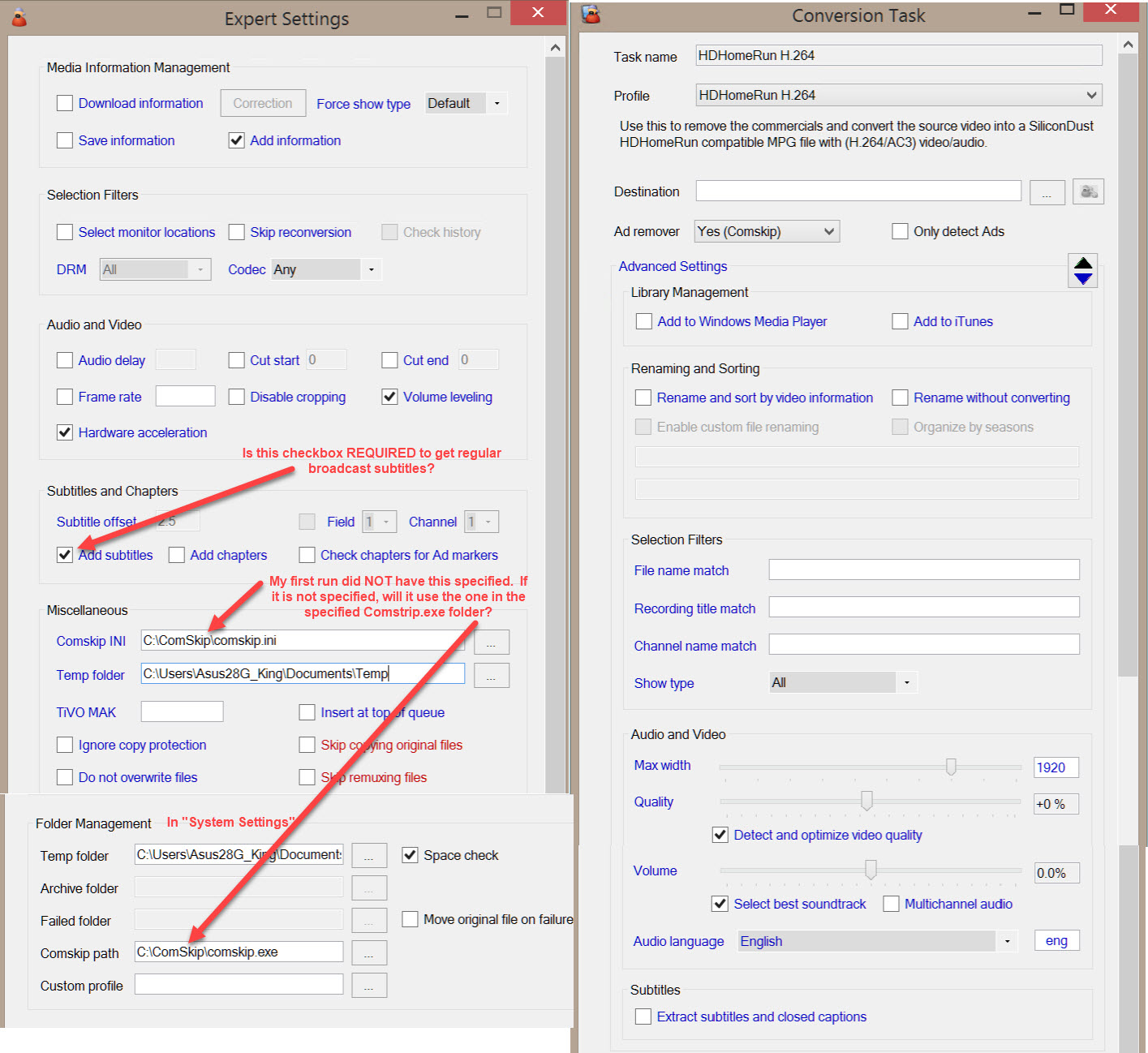Viewport: 1148px width, 1053px height.
Task: Click the network share icon next to Destination
Action: point(1088,192)
